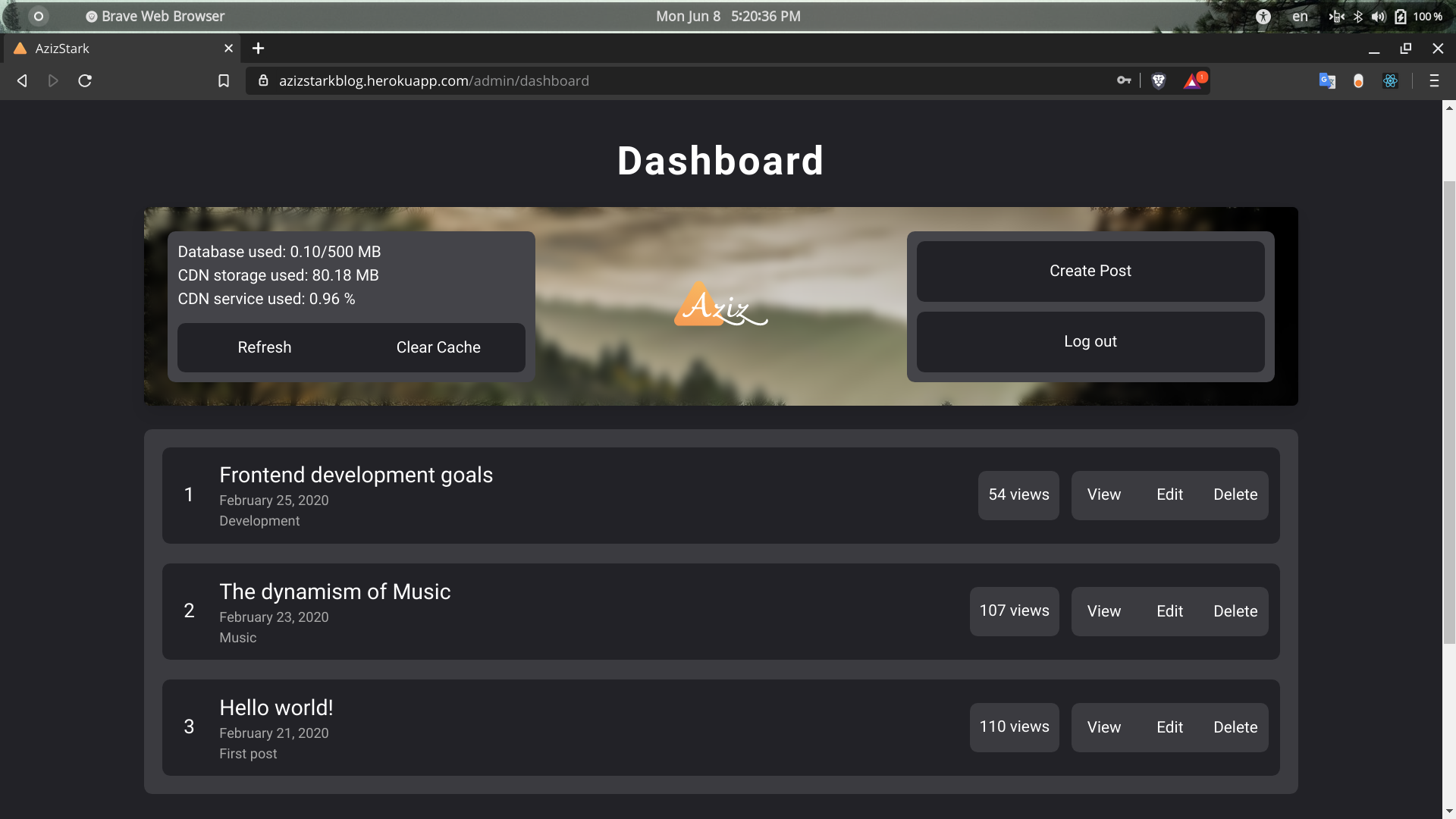Click 'CDN service used: 0.96 %' text
The image size is (1456, 819).
266,299
